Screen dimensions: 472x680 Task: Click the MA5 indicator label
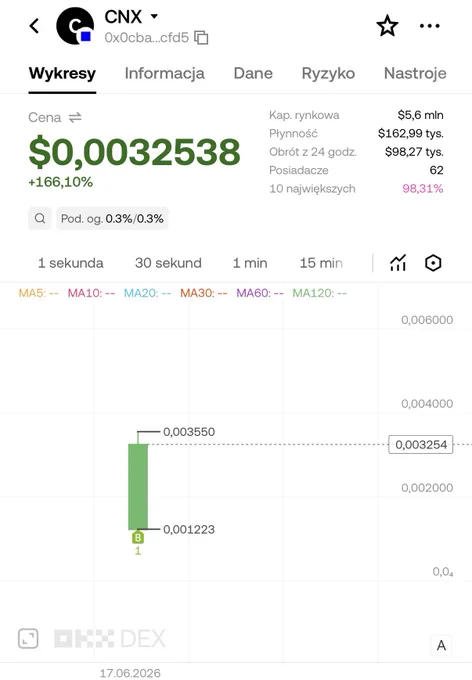39,293
